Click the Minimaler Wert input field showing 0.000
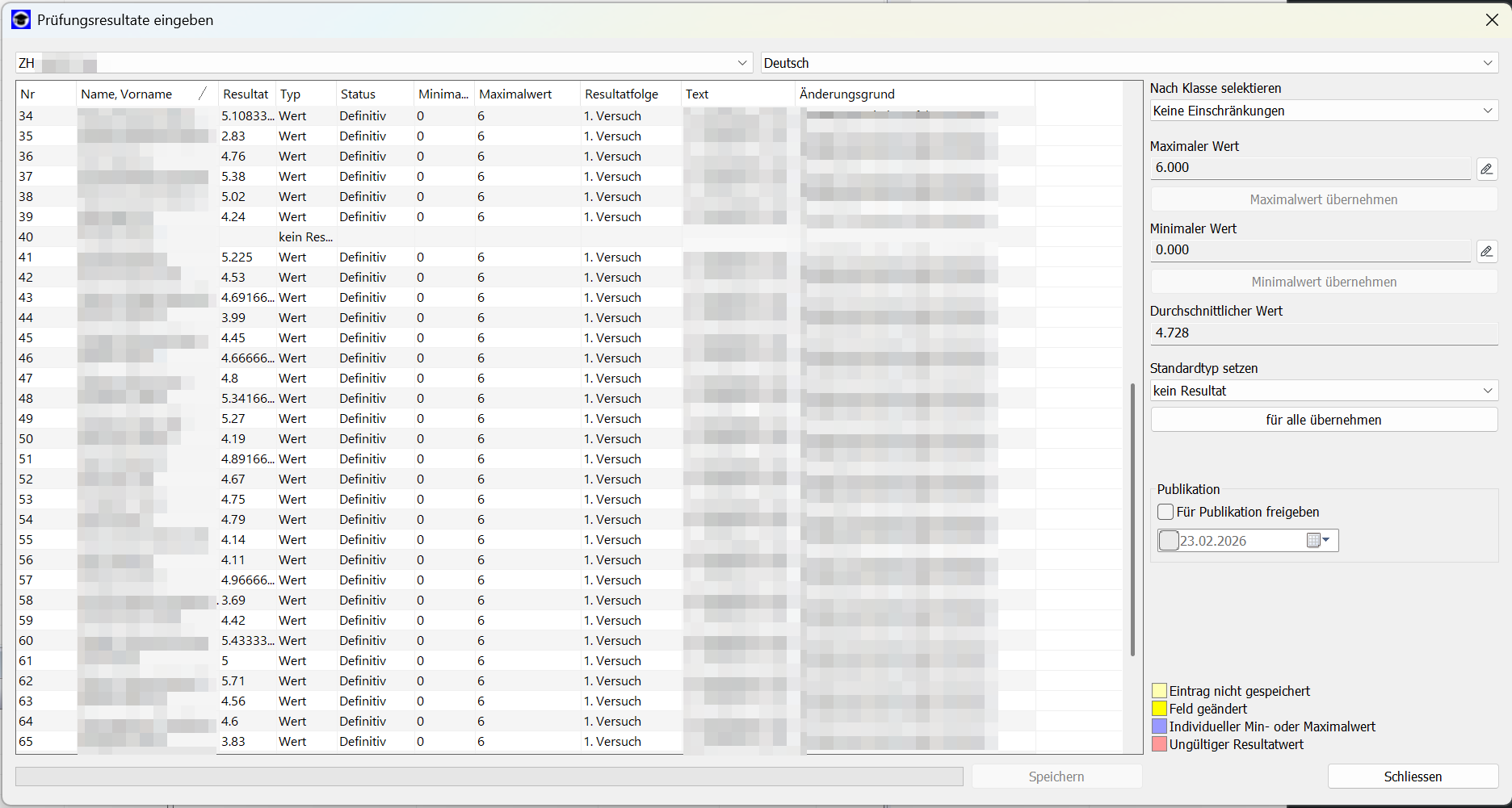Screen dimensions: 1512x808 (1310, 250)
